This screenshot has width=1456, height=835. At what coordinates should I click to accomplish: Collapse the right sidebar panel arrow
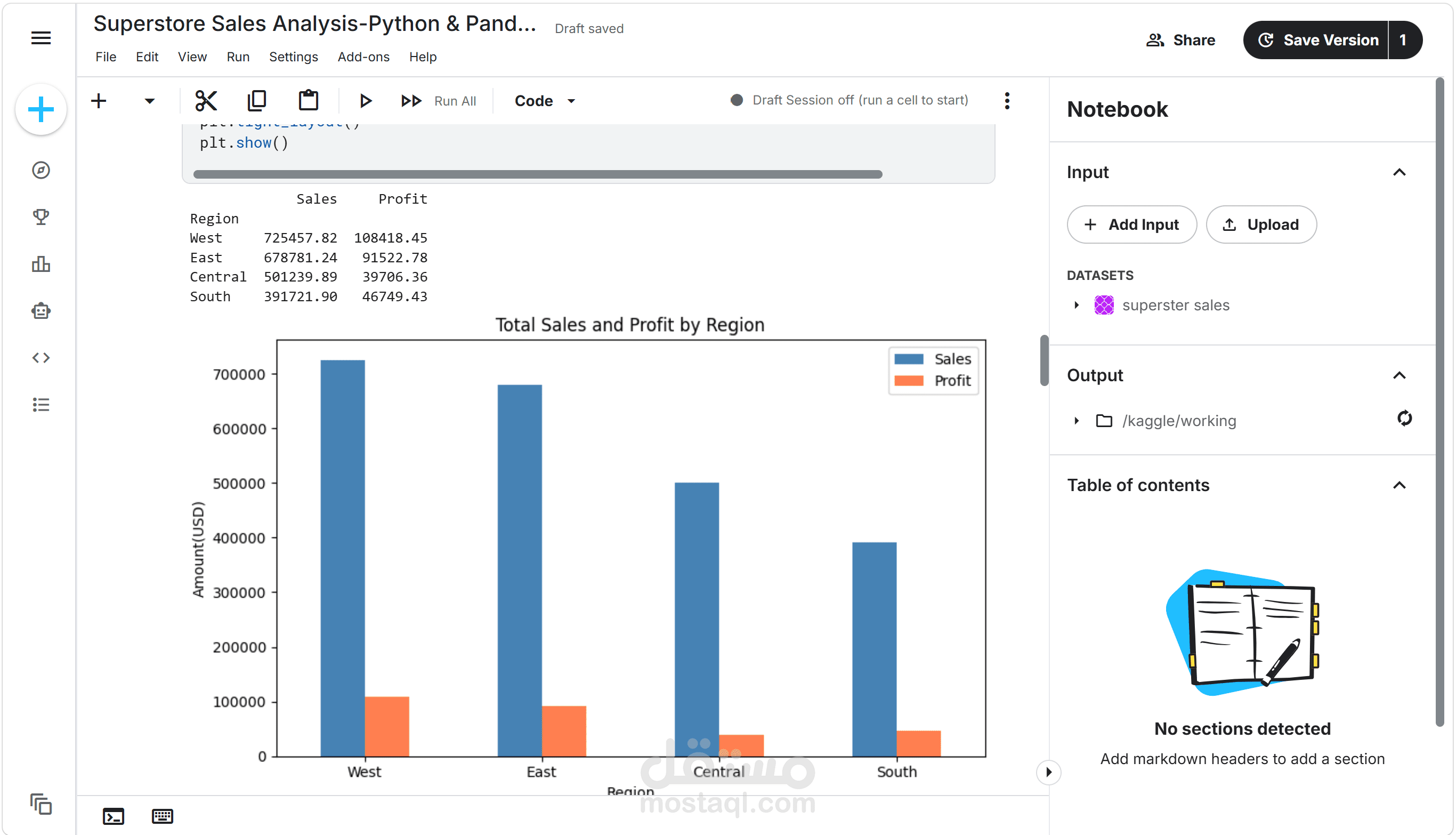coord(1048,772)
